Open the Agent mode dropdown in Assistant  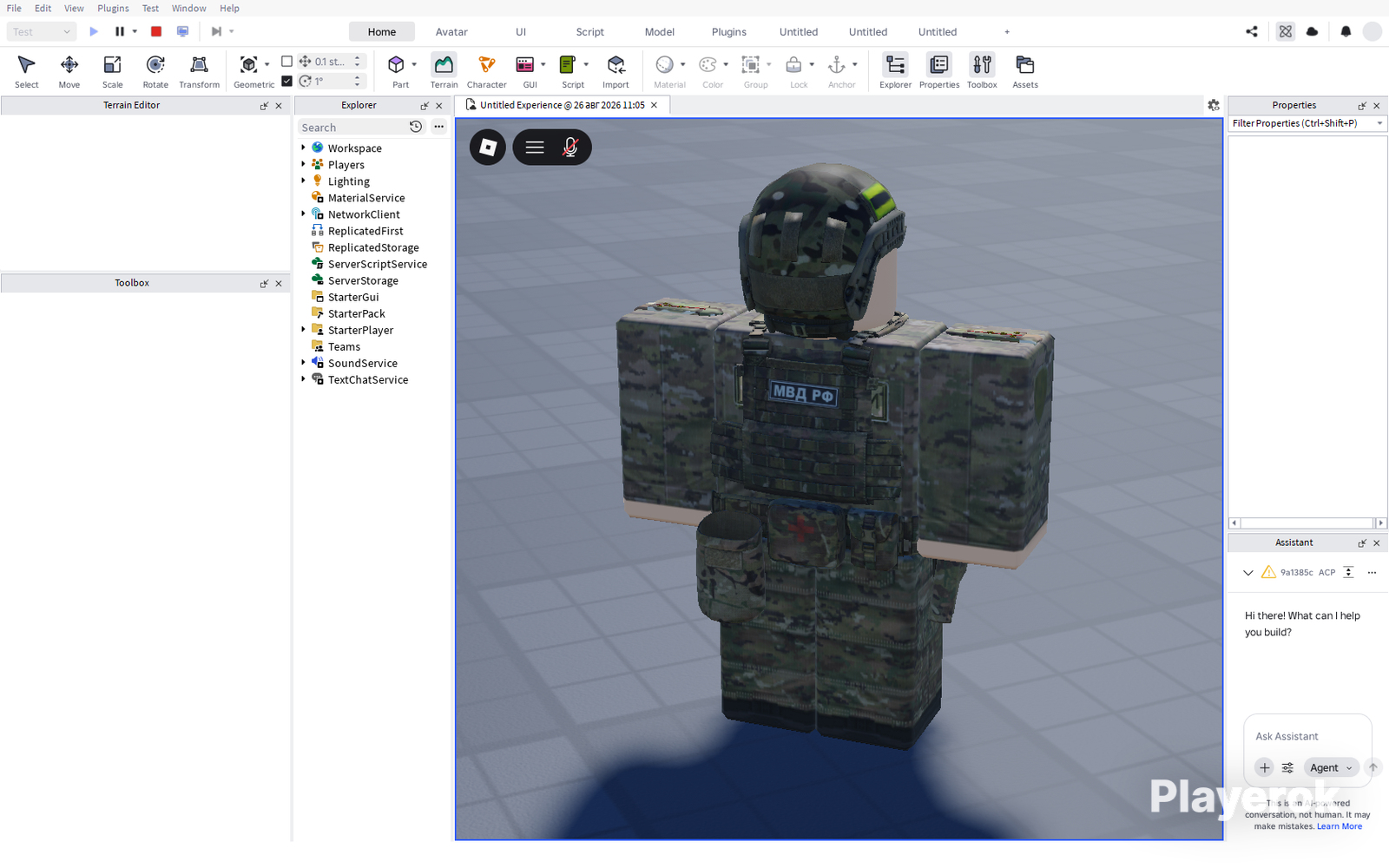click(1331, 767)
